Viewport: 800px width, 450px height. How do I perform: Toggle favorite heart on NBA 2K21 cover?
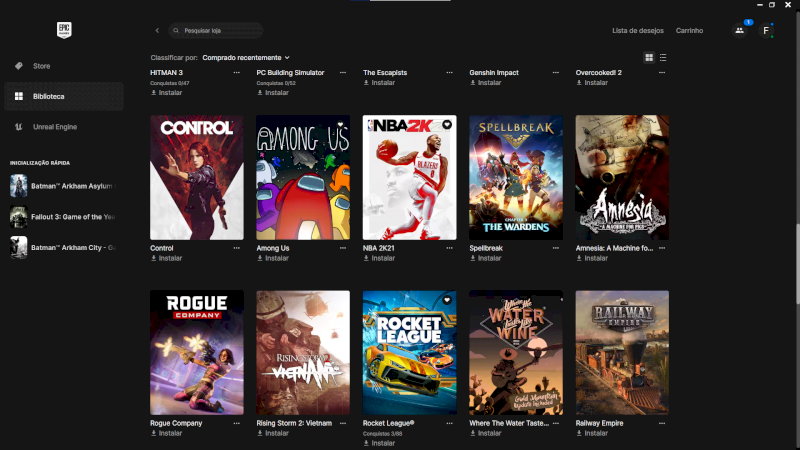click(447, 124)
